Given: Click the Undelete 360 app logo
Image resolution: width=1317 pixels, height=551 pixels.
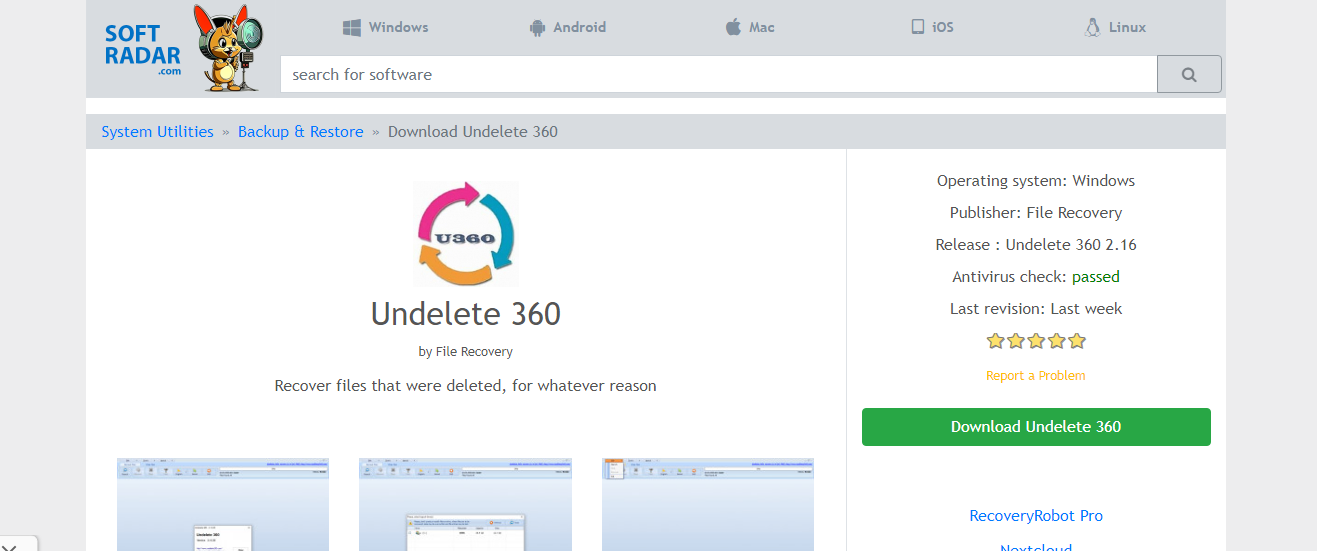Looking at the screenshot, I should [466, 234].
